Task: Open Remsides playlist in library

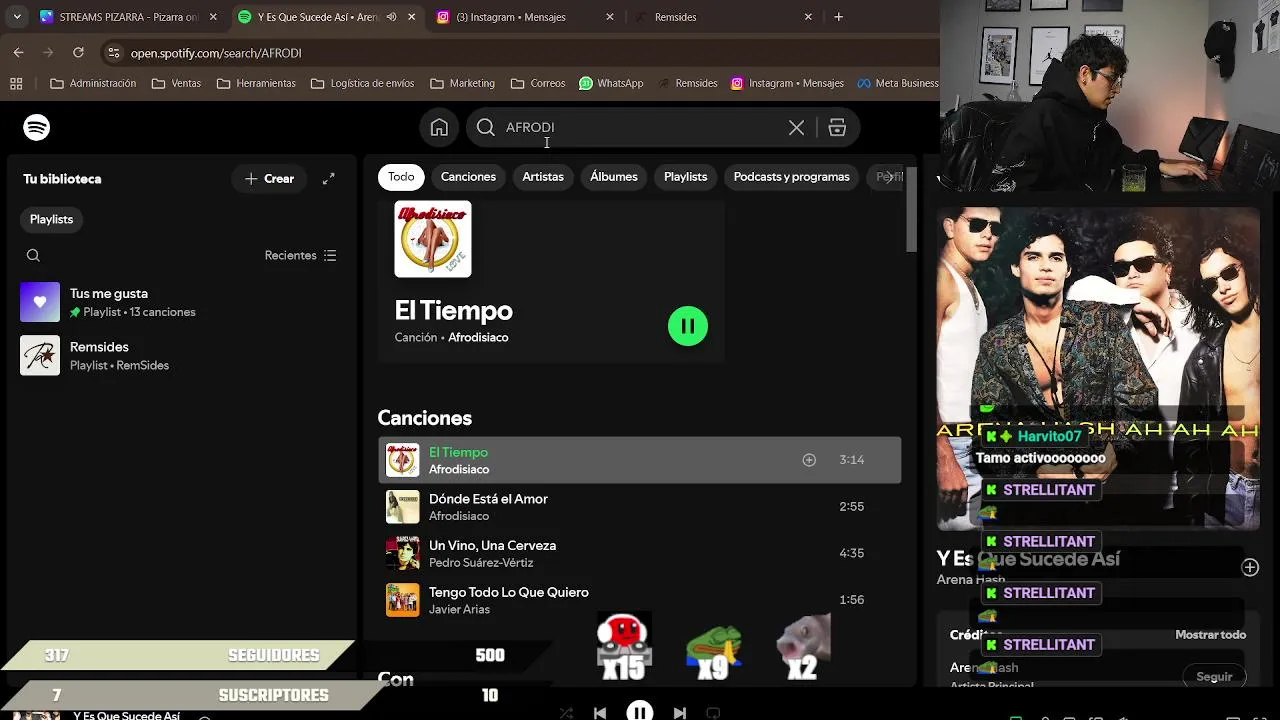Action: pos(180,355)
